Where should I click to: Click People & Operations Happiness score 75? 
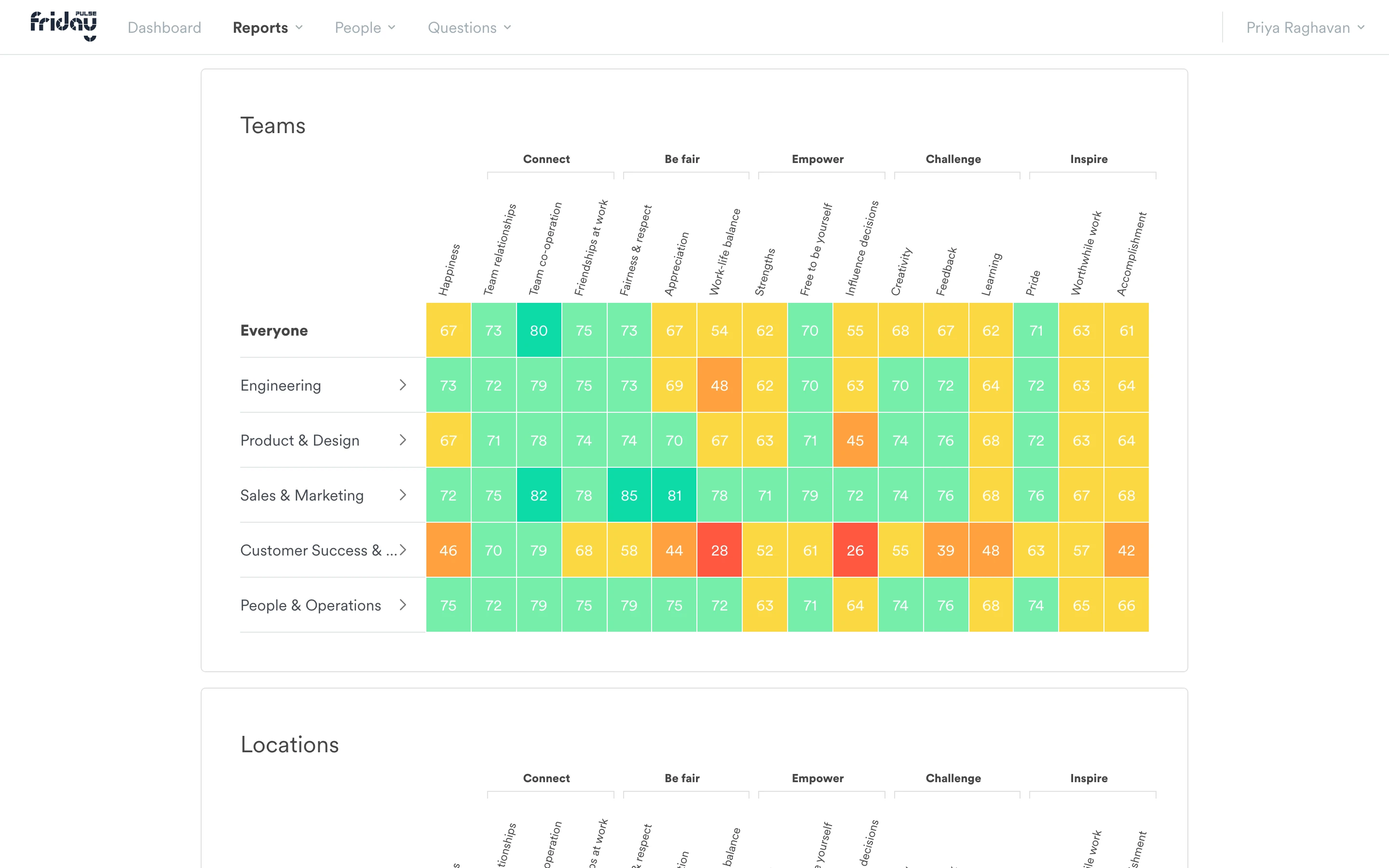[448, 605]
